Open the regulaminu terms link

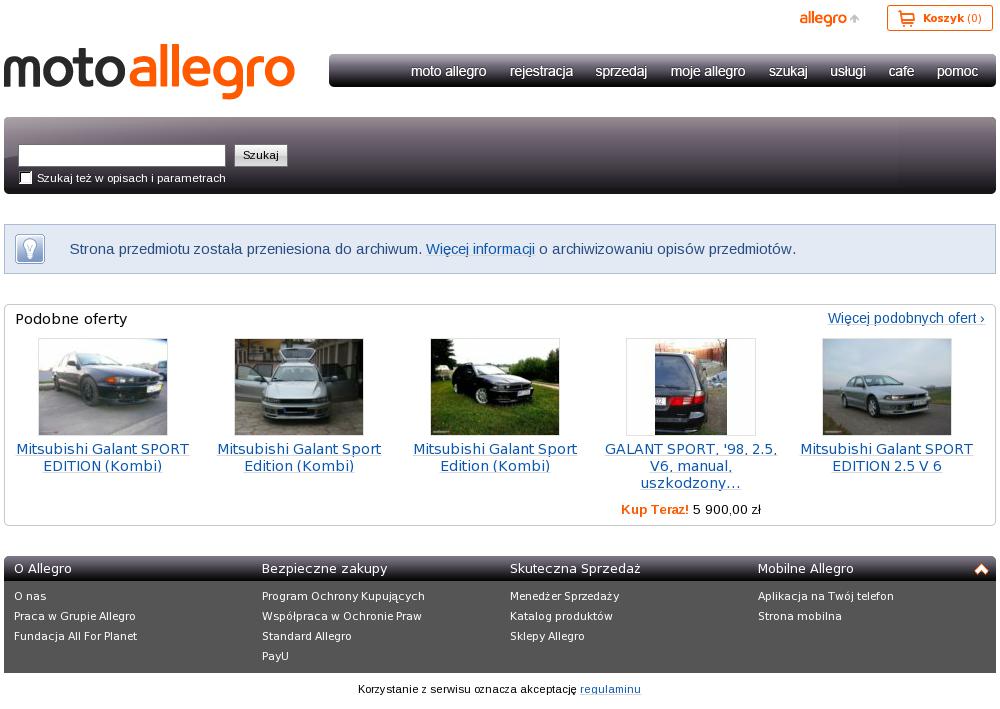[610, 689]
